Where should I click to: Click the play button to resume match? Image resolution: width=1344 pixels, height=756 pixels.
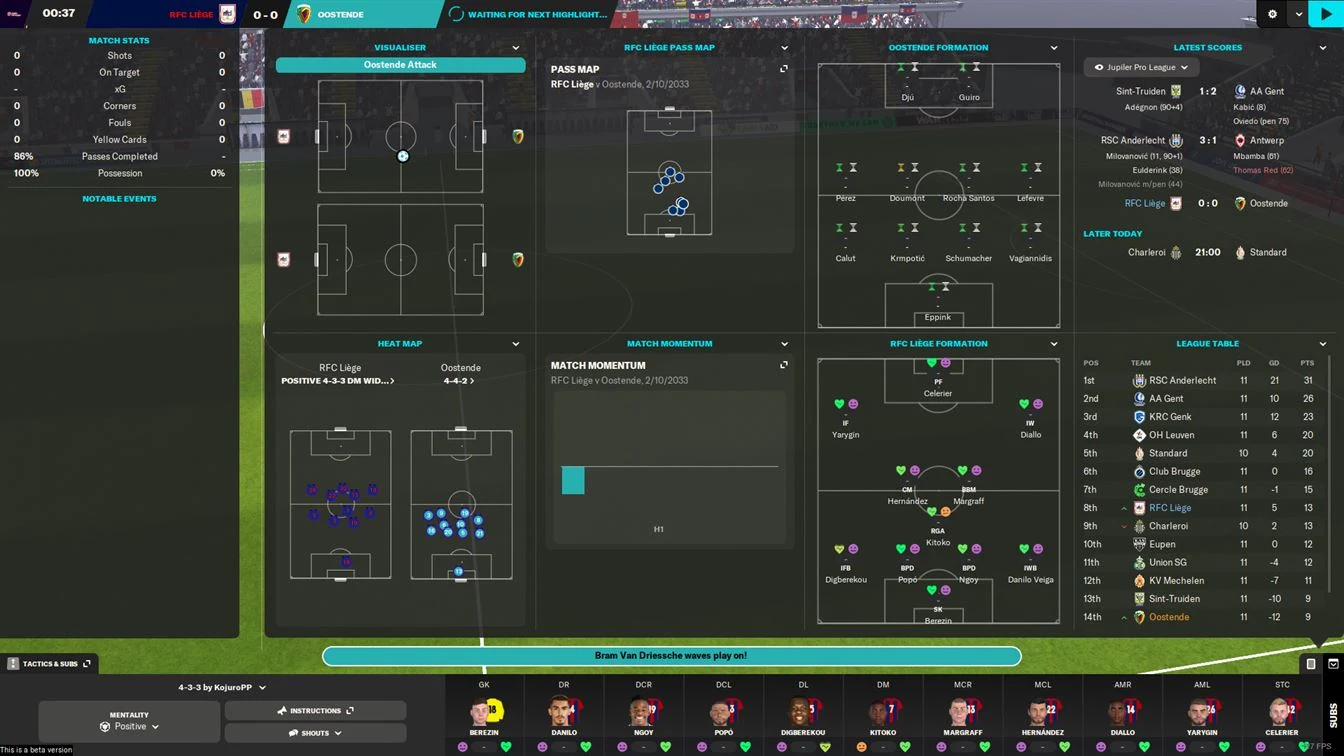[x=1326, y=14]
